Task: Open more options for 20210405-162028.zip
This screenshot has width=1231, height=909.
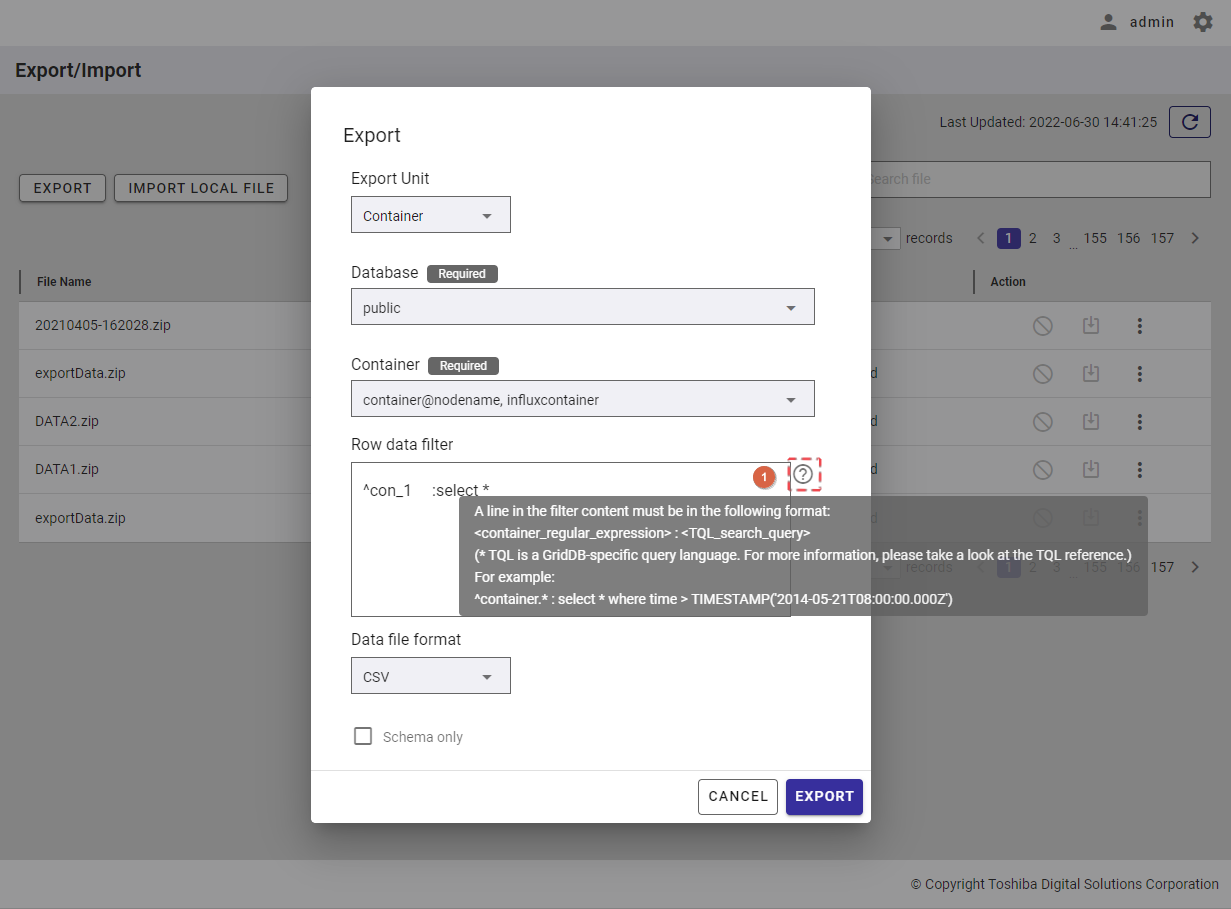Action: 1139,326
